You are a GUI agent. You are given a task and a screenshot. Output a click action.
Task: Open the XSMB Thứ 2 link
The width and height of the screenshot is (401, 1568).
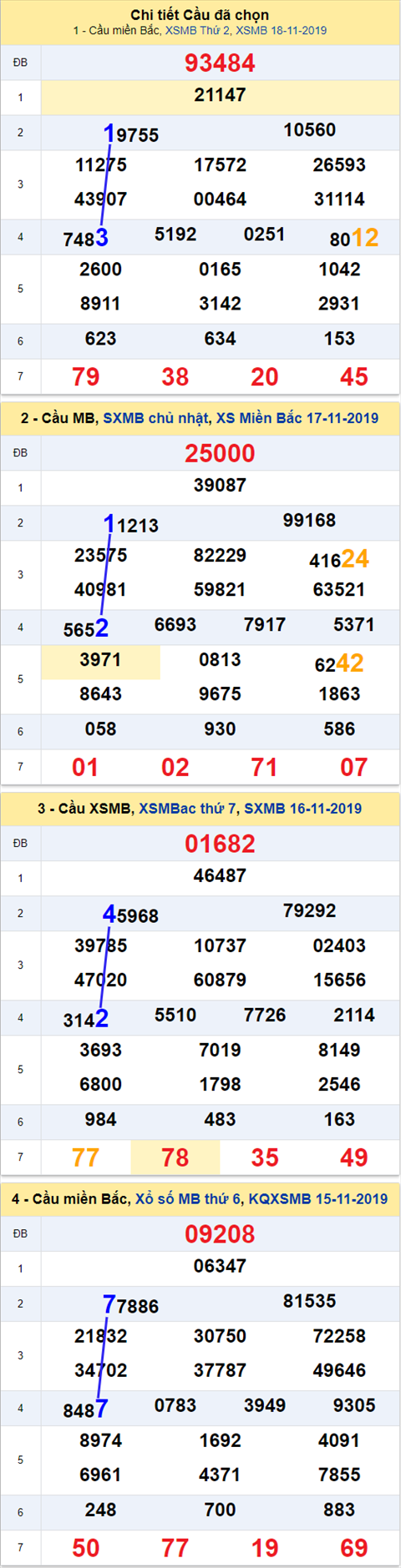click(x=198, y=31)
